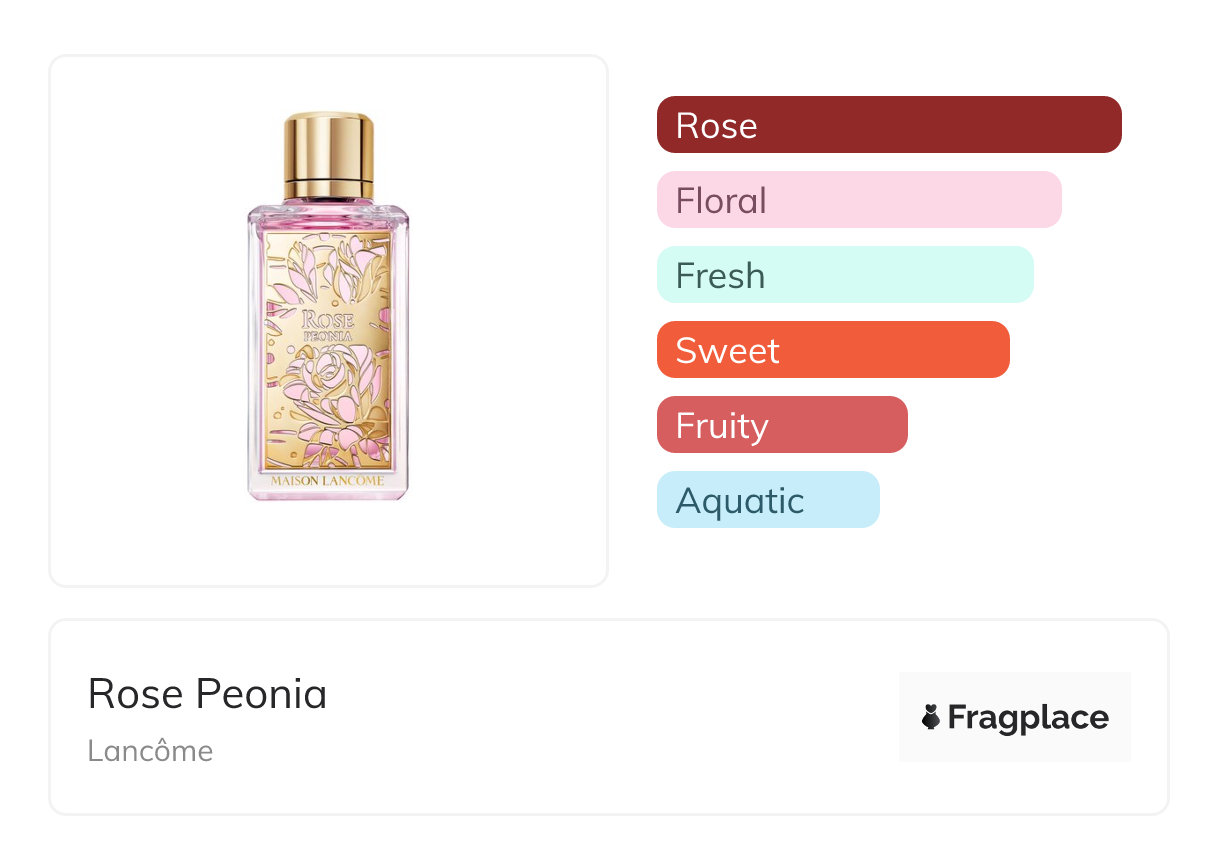Pick the orange Sweet accord bar
Image resolution: width=1218 pixels, height=864 pixels.
(x=832, y=350)
